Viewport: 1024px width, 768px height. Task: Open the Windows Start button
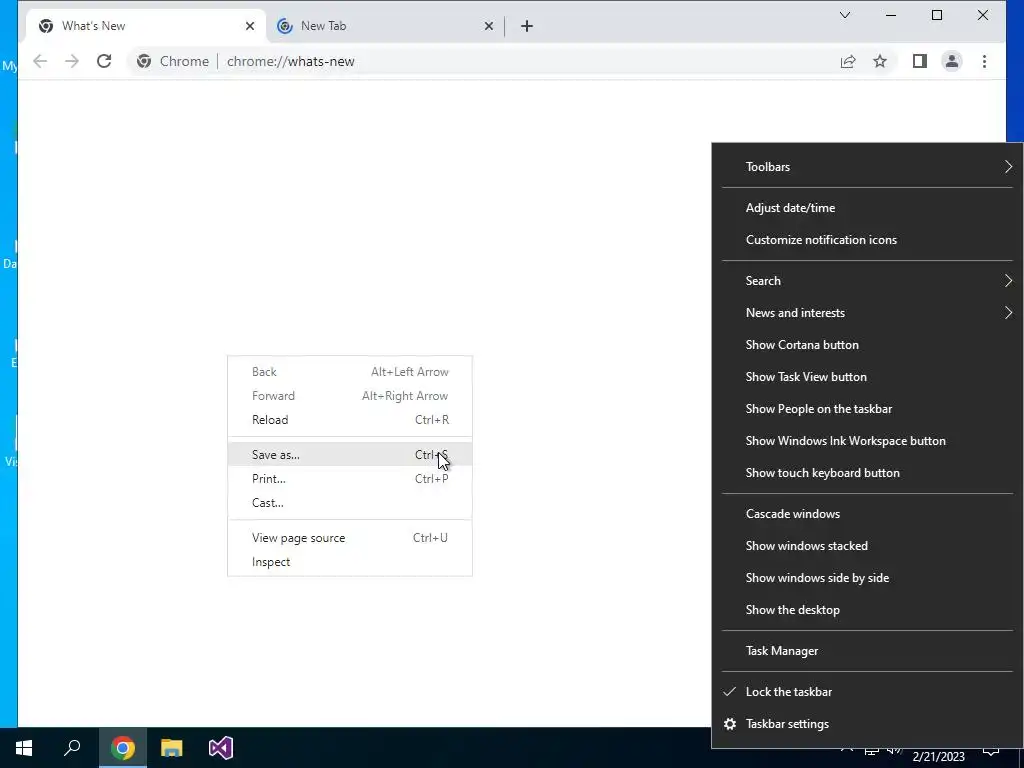pos(24,748)
